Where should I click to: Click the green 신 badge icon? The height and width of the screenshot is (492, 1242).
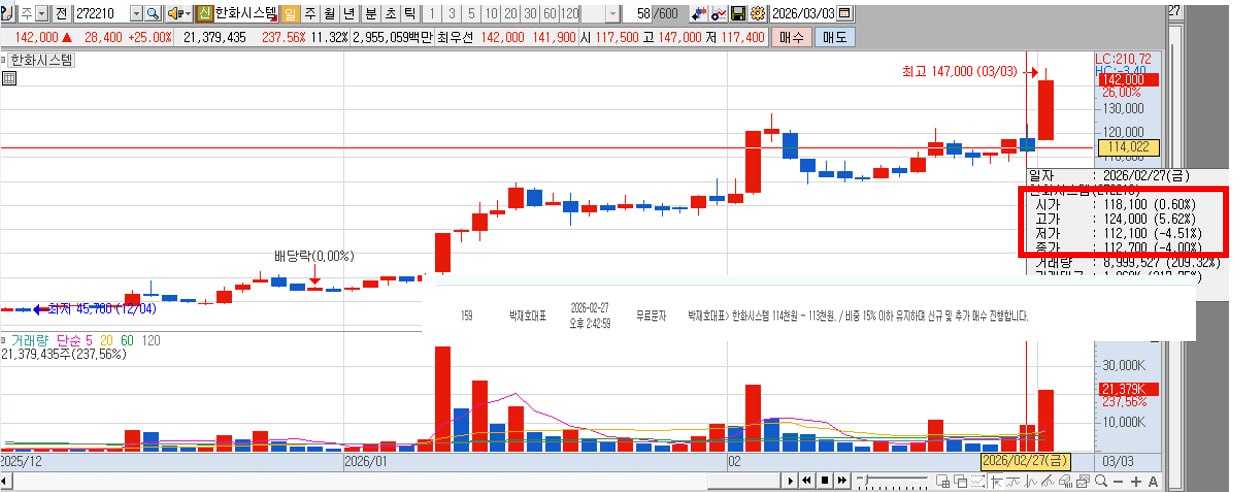(203, 14)
